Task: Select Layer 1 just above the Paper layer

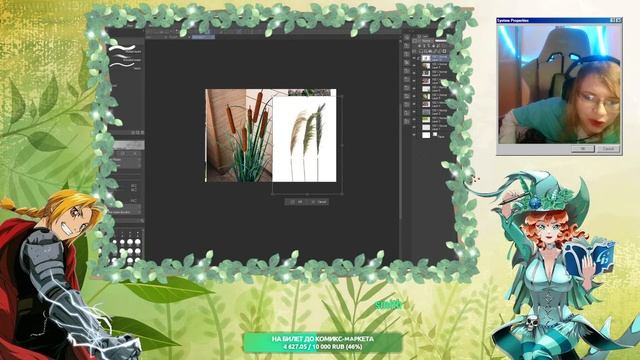Action: click(434, 127)
